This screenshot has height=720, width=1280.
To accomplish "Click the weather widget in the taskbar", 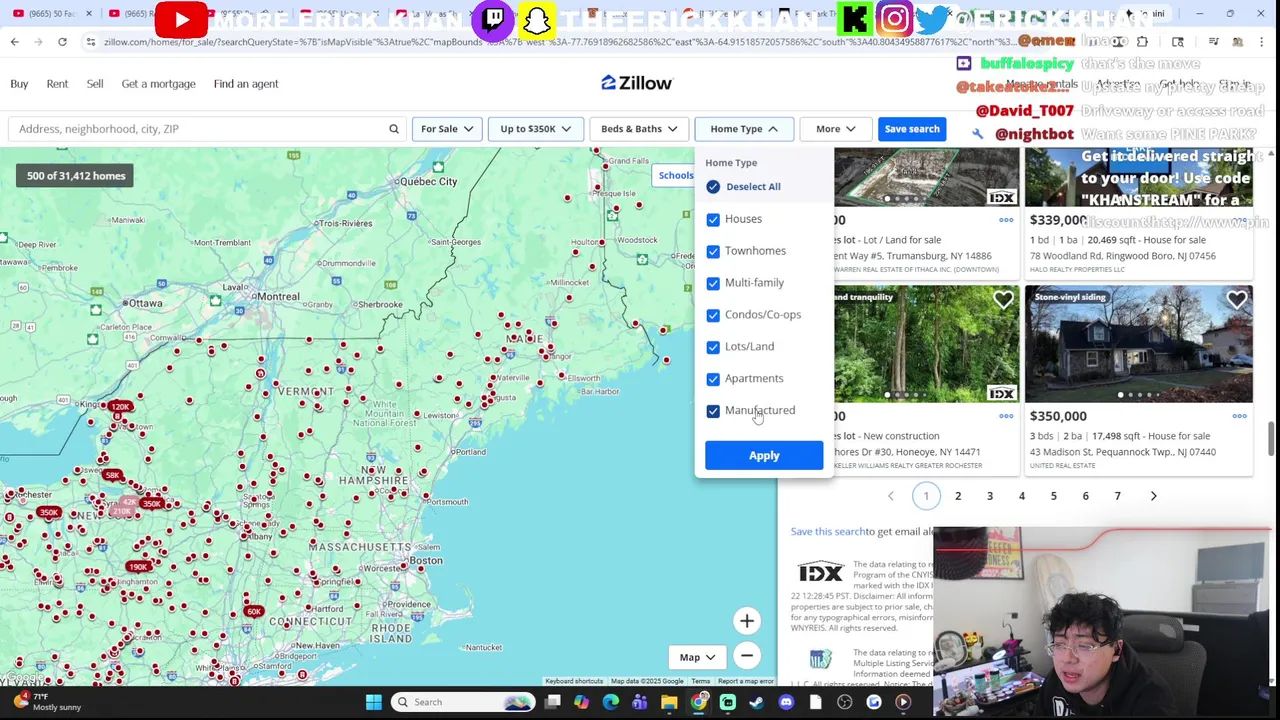I will (45, 702).
